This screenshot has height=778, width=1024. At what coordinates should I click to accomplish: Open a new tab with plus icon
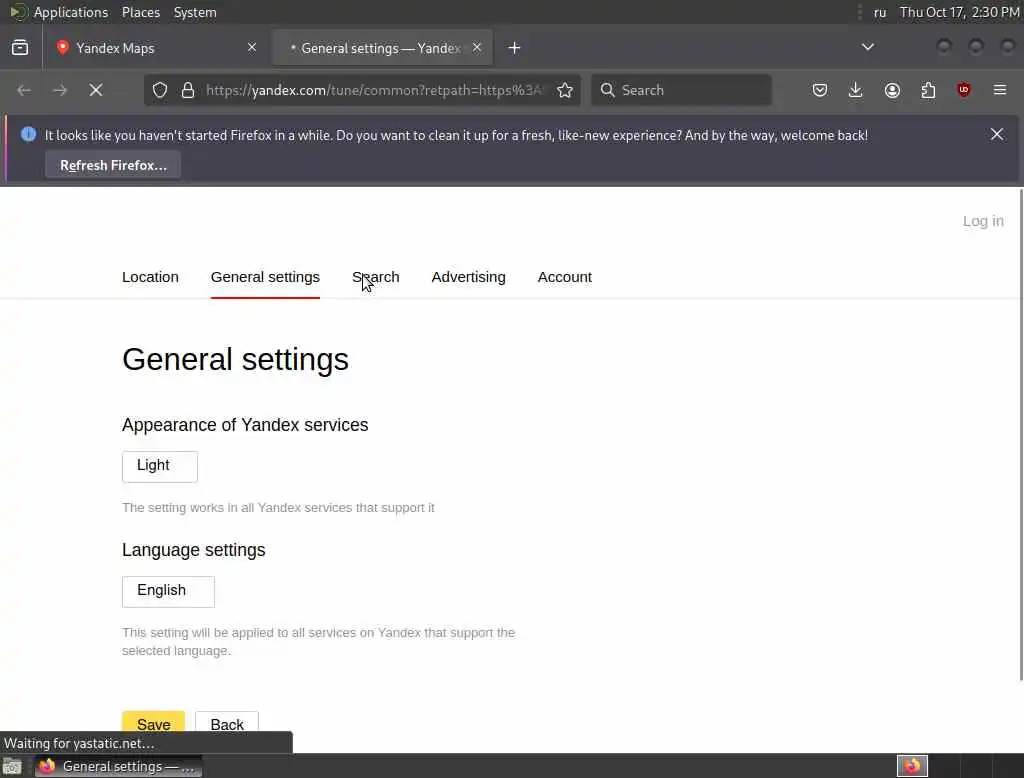pyautogui.click(x=515, y=48)
